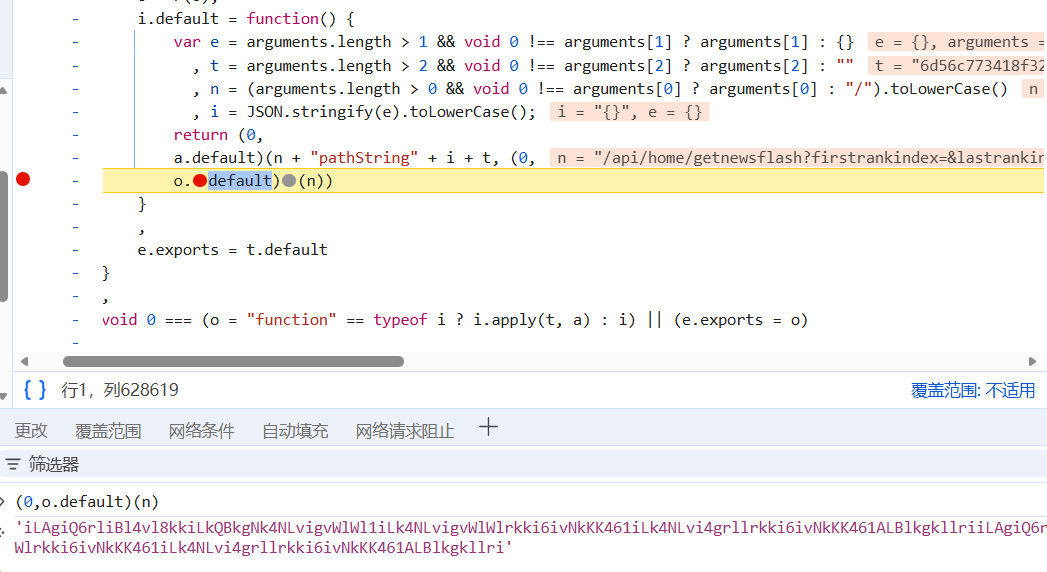Click the horizontal scrollbar left arrow
The height and width of the screenshot is (572, 1047).
21,361
